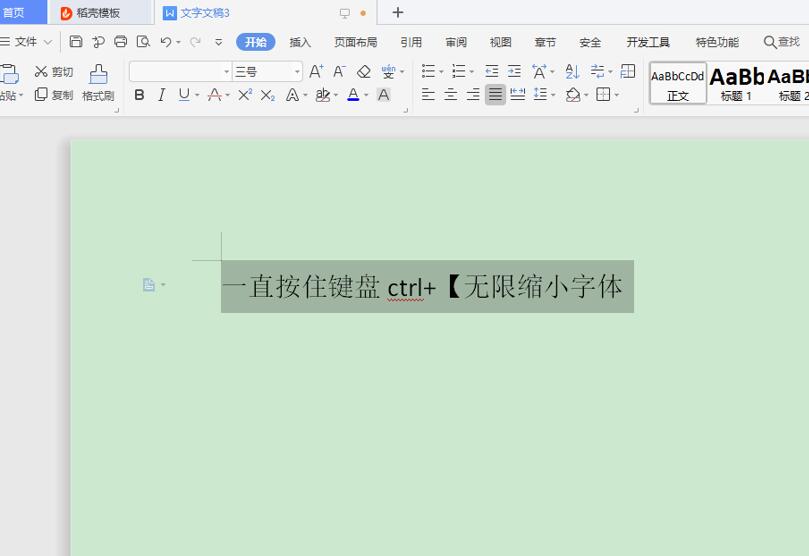809x556 pixels.
Task: Expand the 文件 menu arrow
Action: point(48,42)
